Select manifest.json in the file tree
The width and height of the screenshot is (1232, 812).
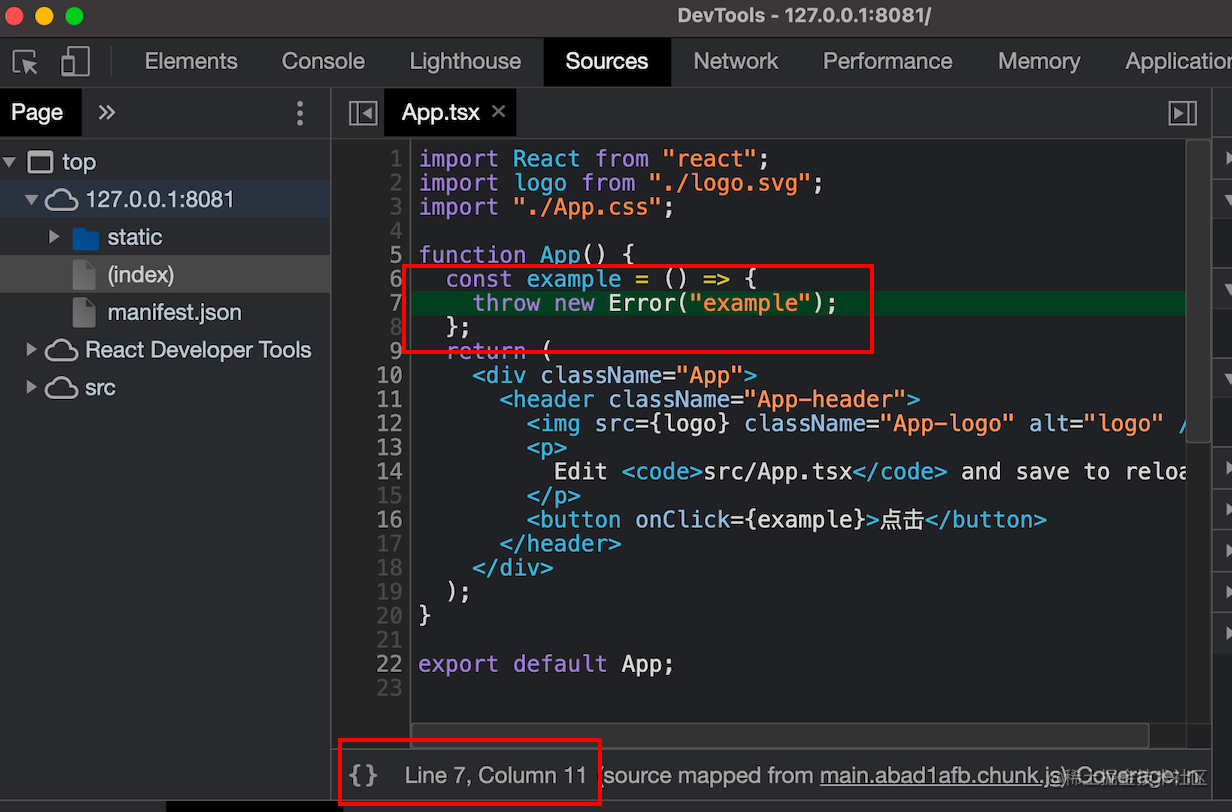[x=174, y=312]
